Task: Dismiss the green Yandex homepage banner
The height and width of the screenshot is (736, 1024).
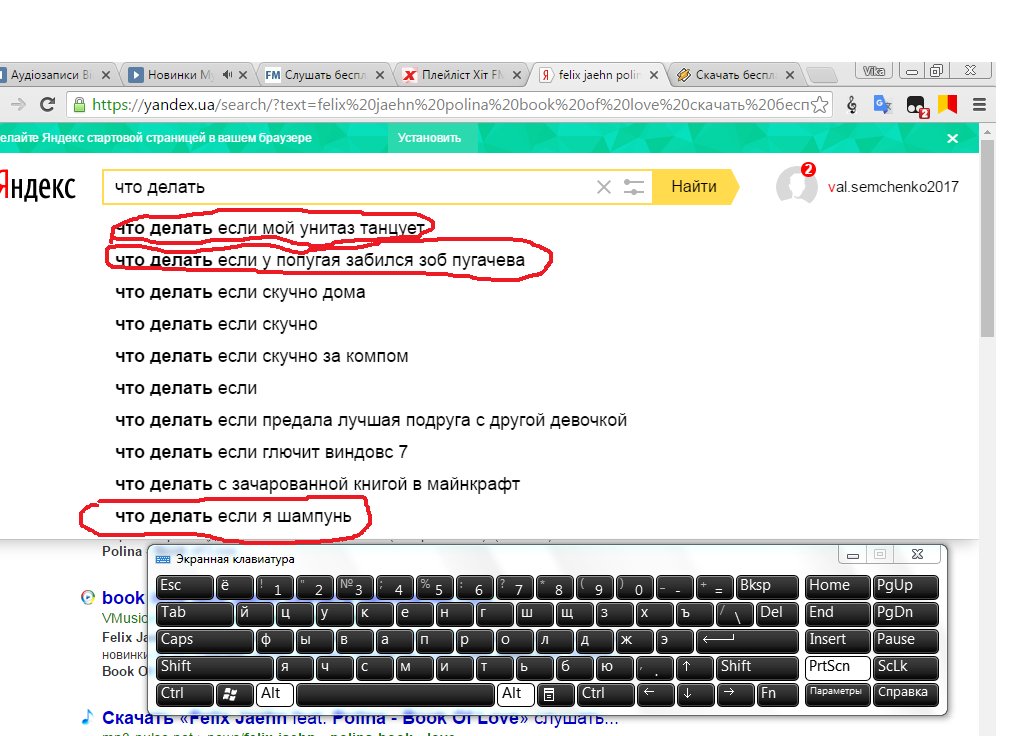Action: (952, 138)
